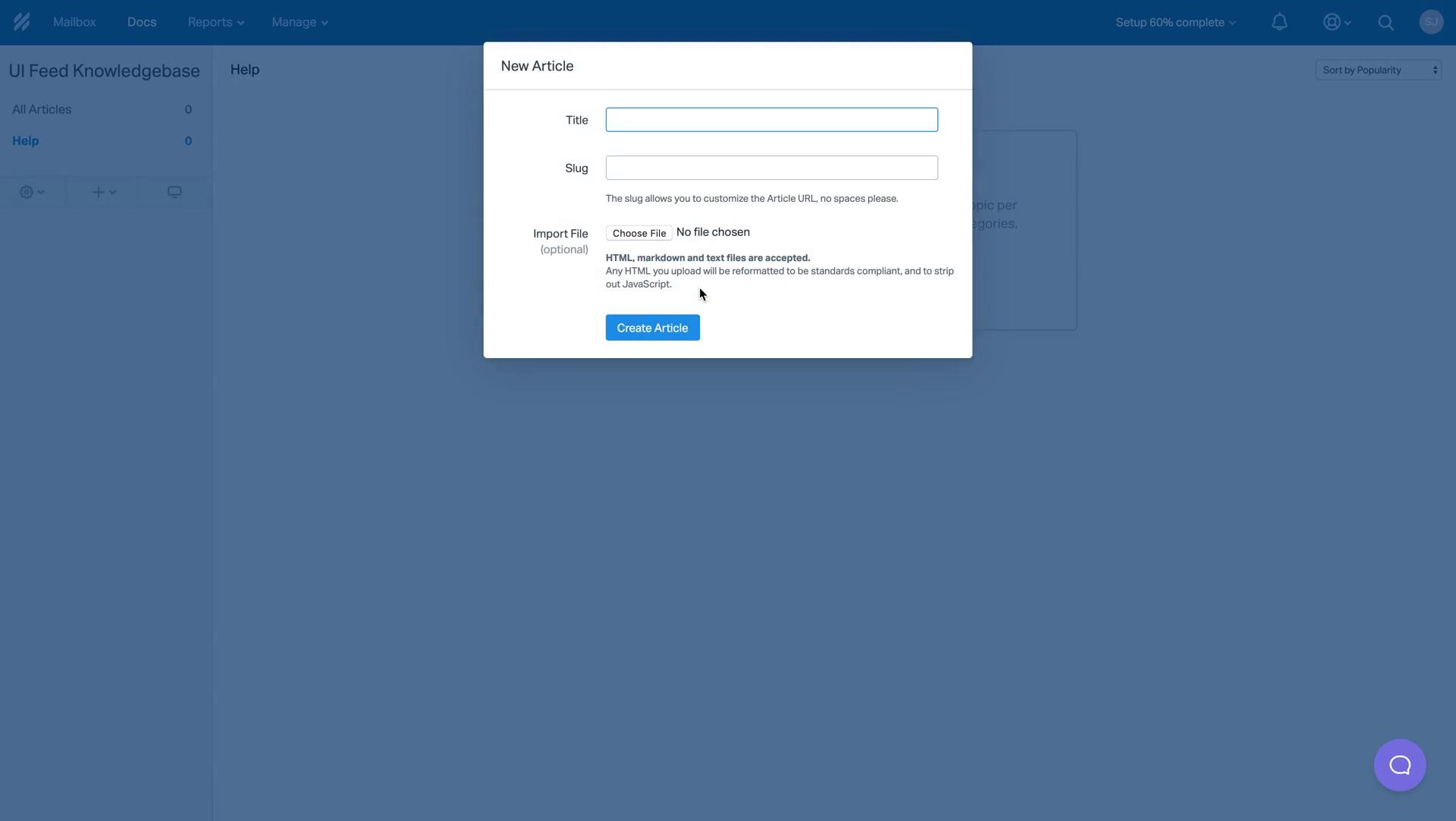Select All Articles in sidebar
This screenshot has width=1456, height=821.
tap(41, 110)
